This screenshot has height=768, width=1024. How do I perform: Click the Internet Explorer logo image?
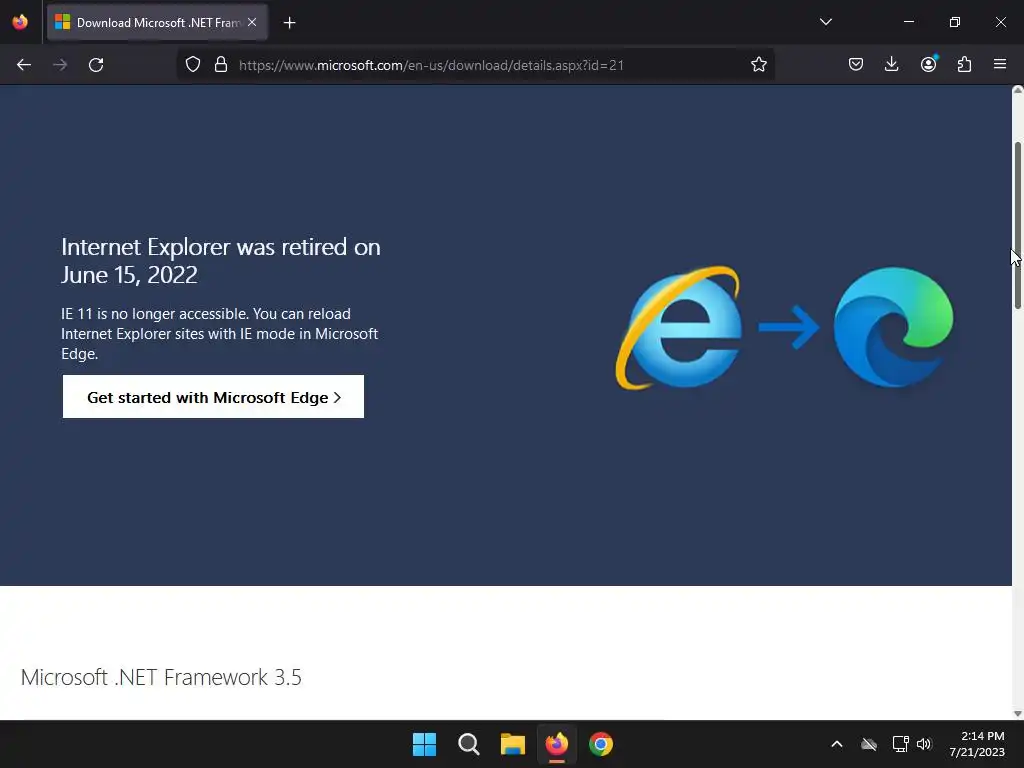click(x=679, y=328)
